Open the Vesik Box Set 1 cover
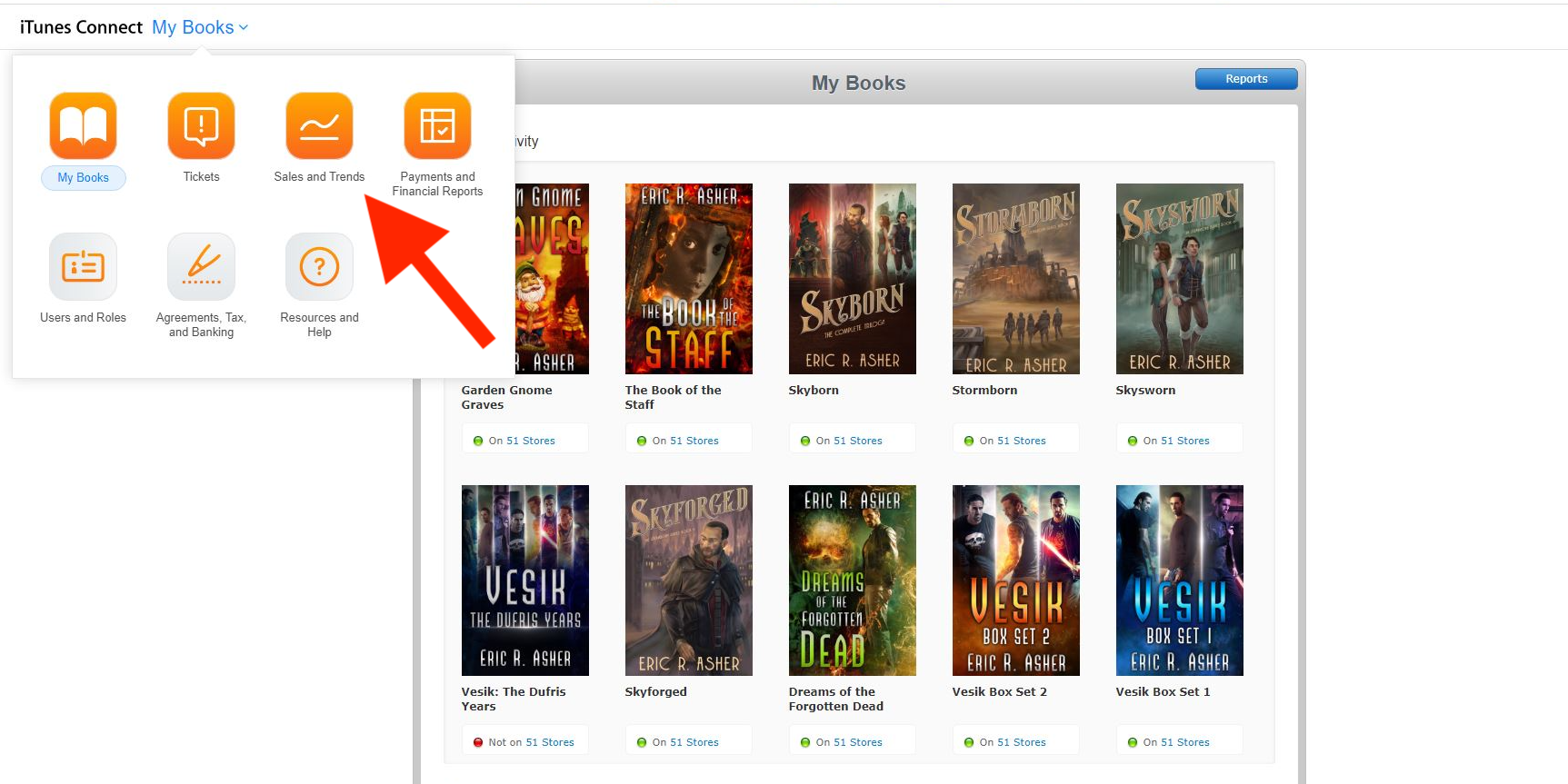Screen dimensions: 1568x784 [x=1179, y=581]
